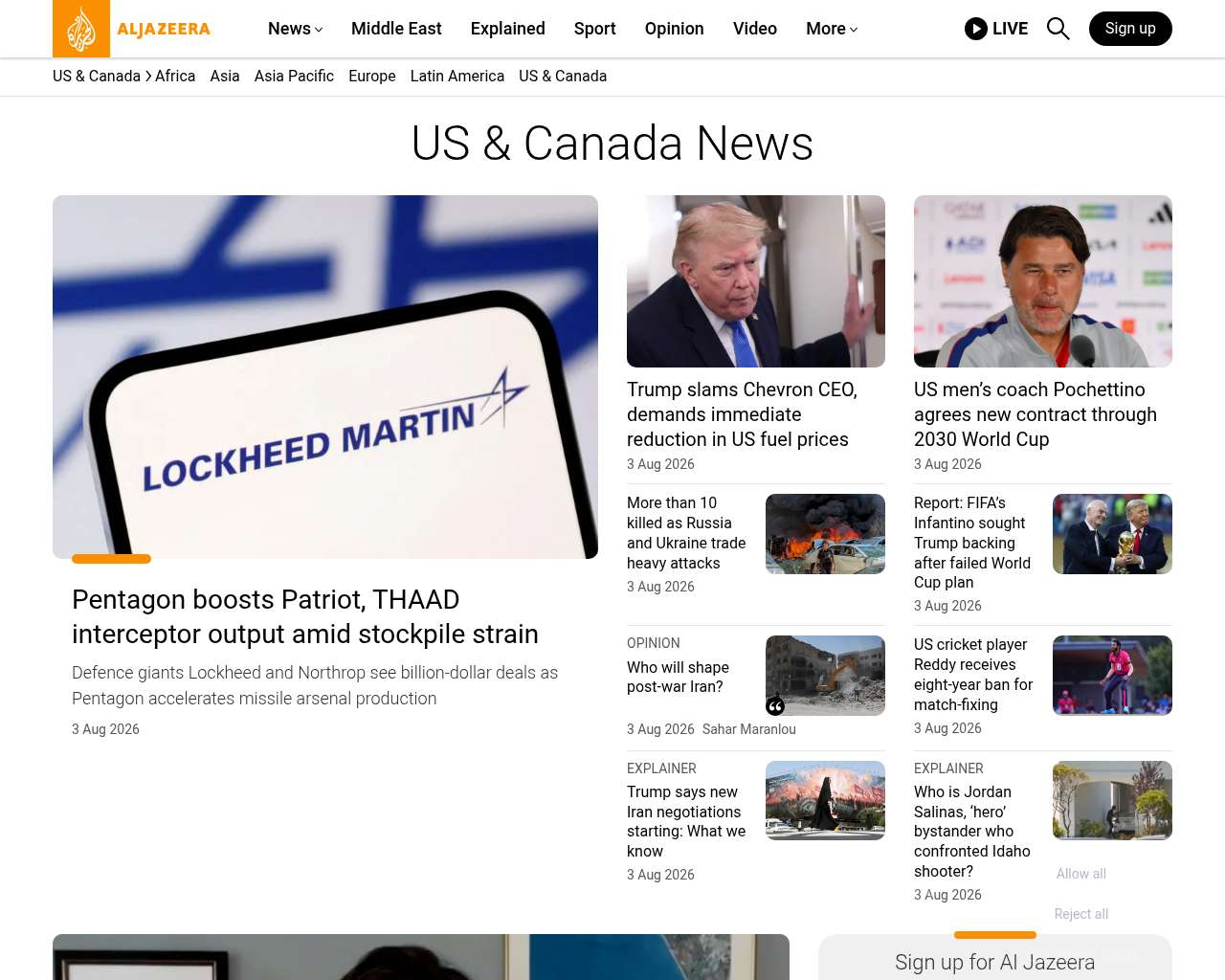Click the US & Canada News page heading

point(612,144)
